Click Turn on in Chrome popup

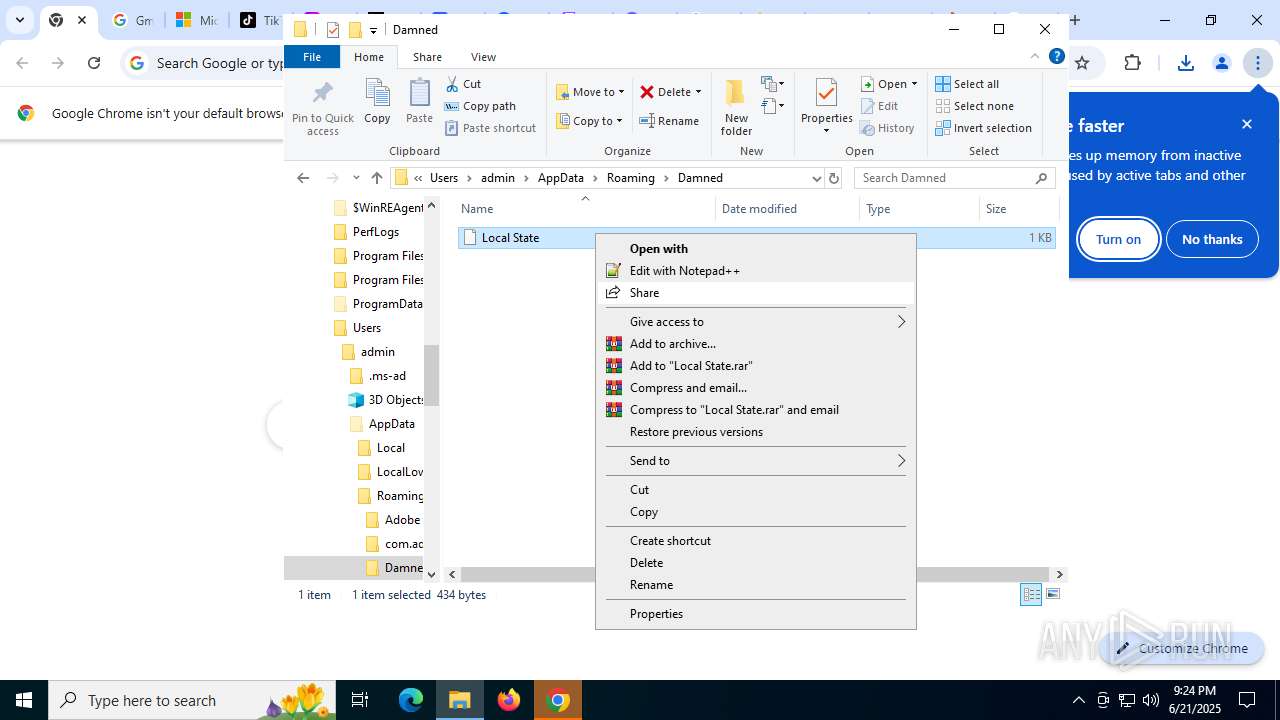pyautogui.click(x=1118, y=239)
